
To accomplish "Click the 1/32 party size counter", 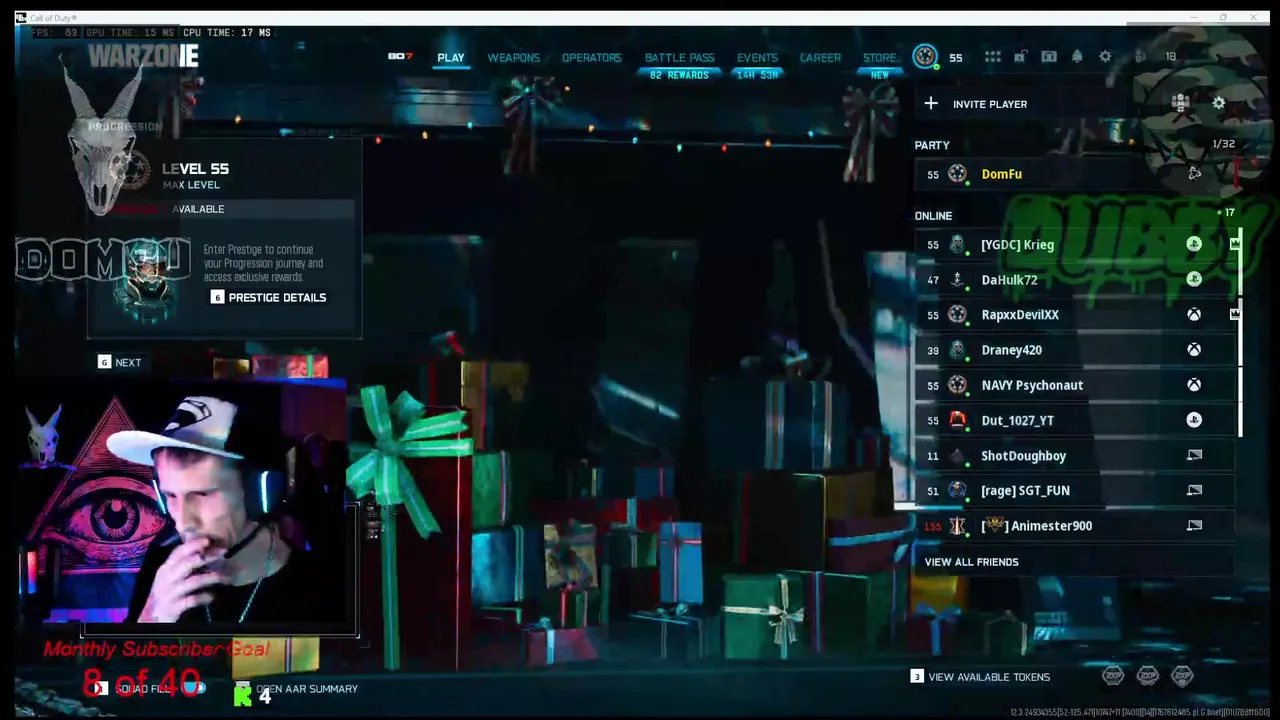I will point(1223,144).
